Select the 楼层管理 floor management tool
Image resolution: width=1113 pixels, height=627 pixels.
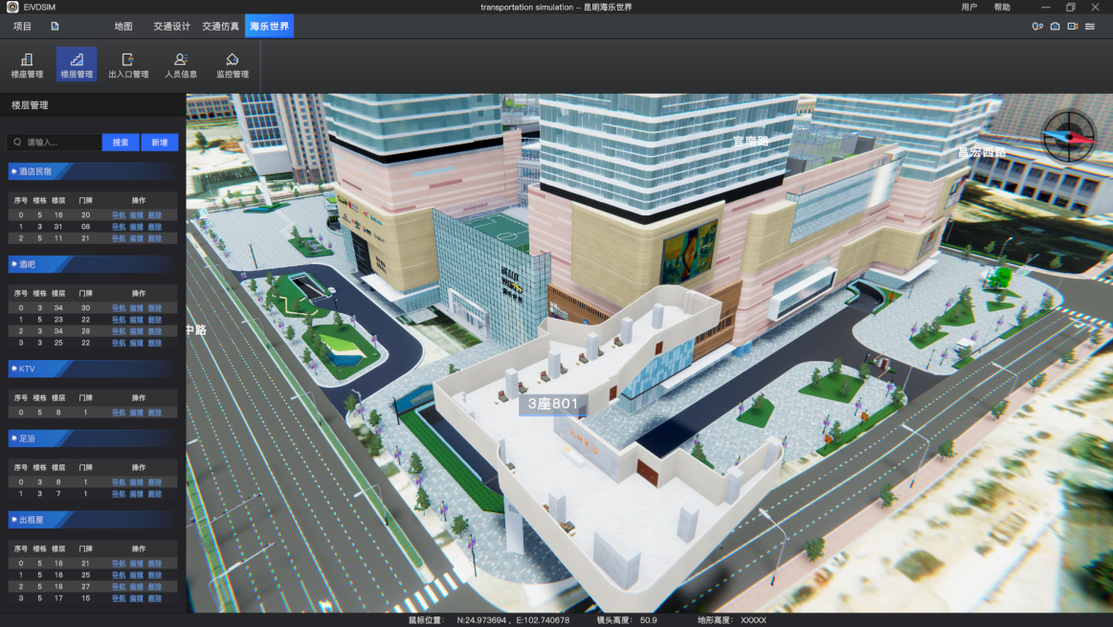pyautogui.click(x=77, y=65)
